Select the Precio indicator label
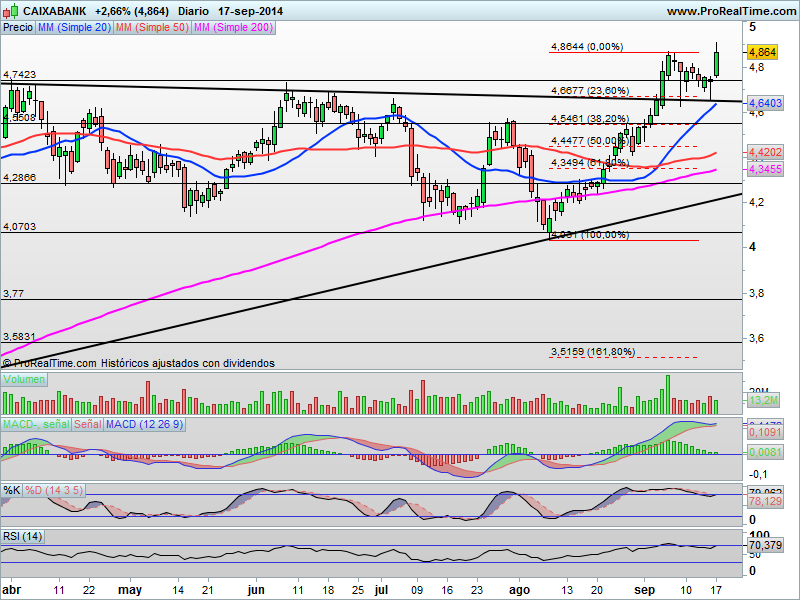 point(18,28)
